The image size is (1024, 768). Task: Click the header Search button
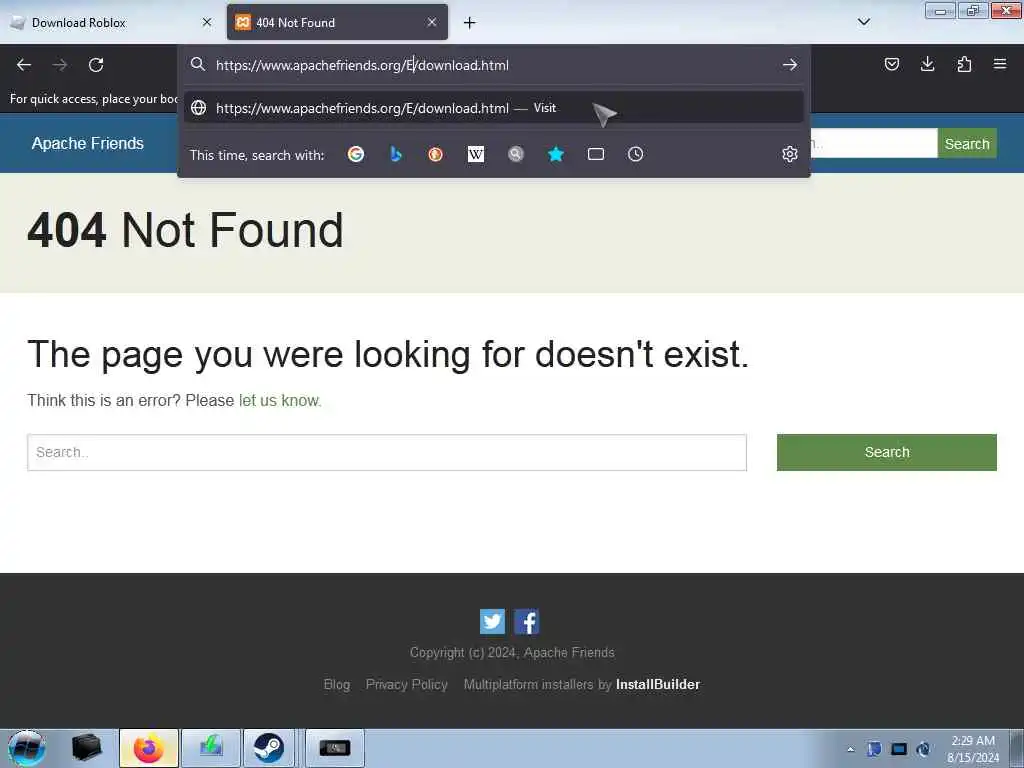[967, 143]
